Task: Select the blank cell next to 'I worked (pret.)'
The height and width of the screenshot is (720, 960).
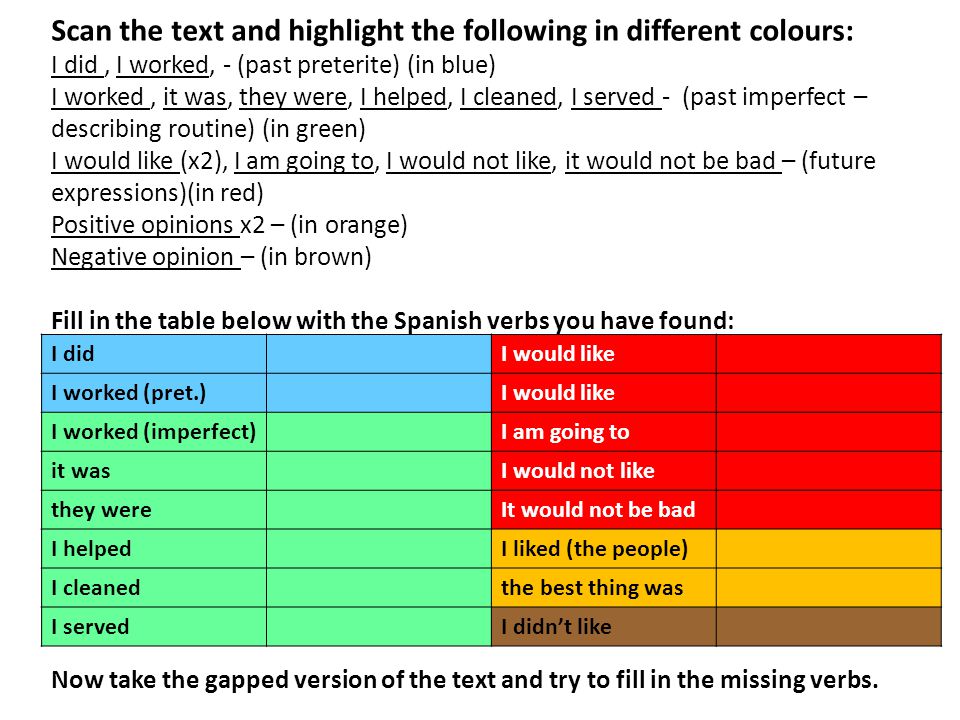Action: pos(379,393)
